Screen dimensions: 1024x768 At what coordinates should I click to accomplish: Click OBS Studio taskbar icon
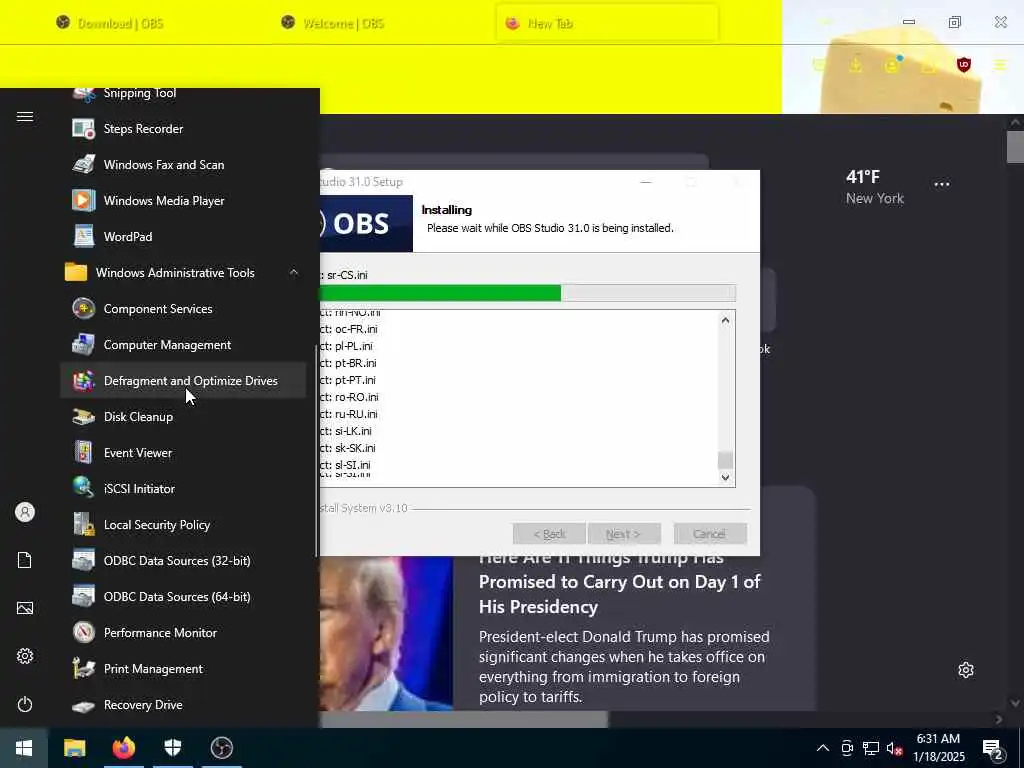point(221,748)
